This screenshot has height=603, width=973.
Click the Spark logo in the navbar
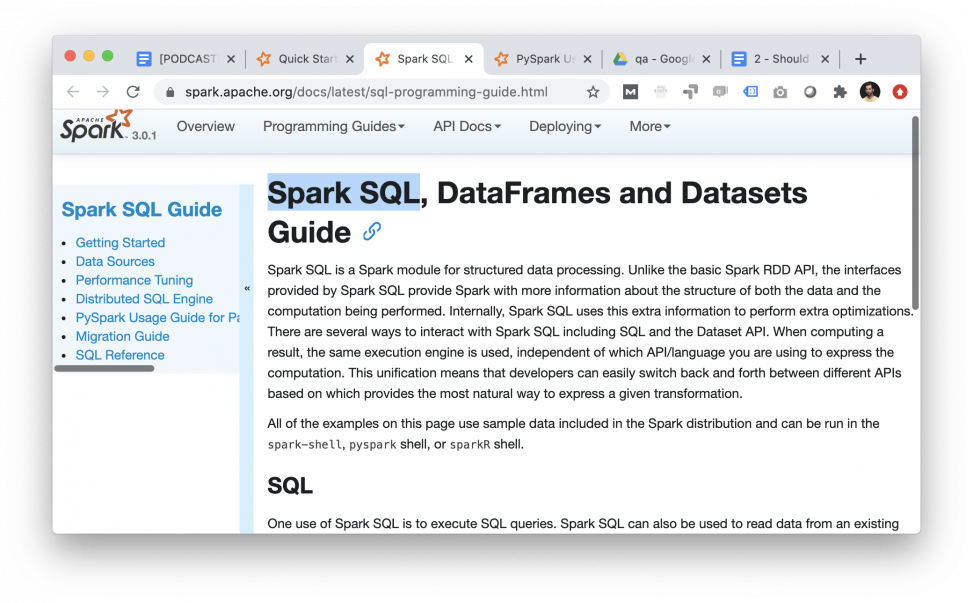(97, 126)
